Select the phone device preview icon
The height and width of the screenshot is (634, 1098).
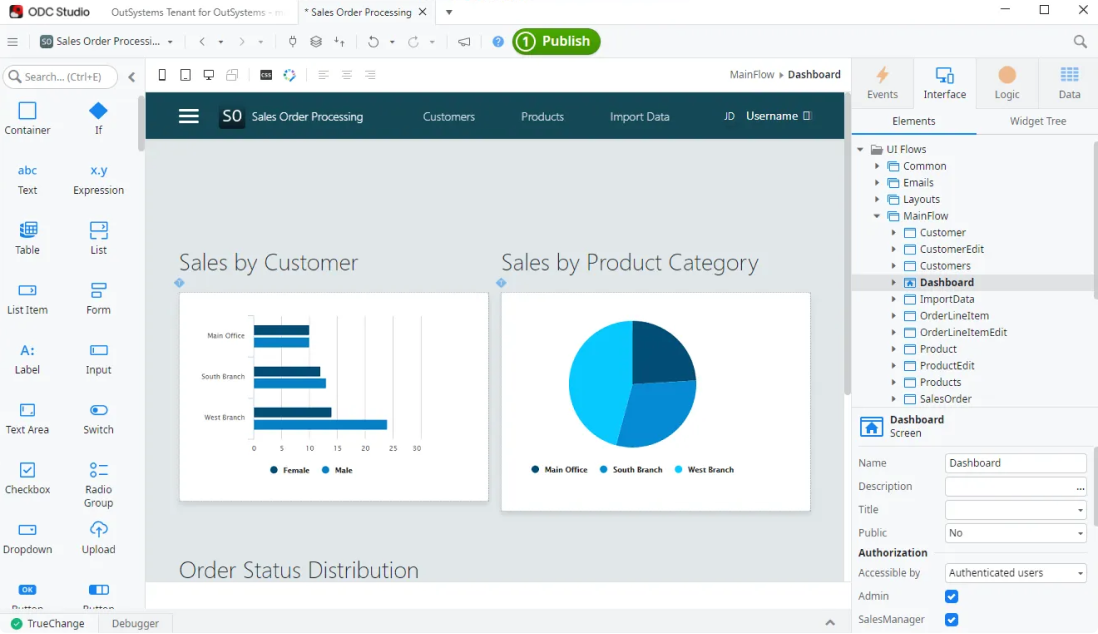(x=163, y=75)
